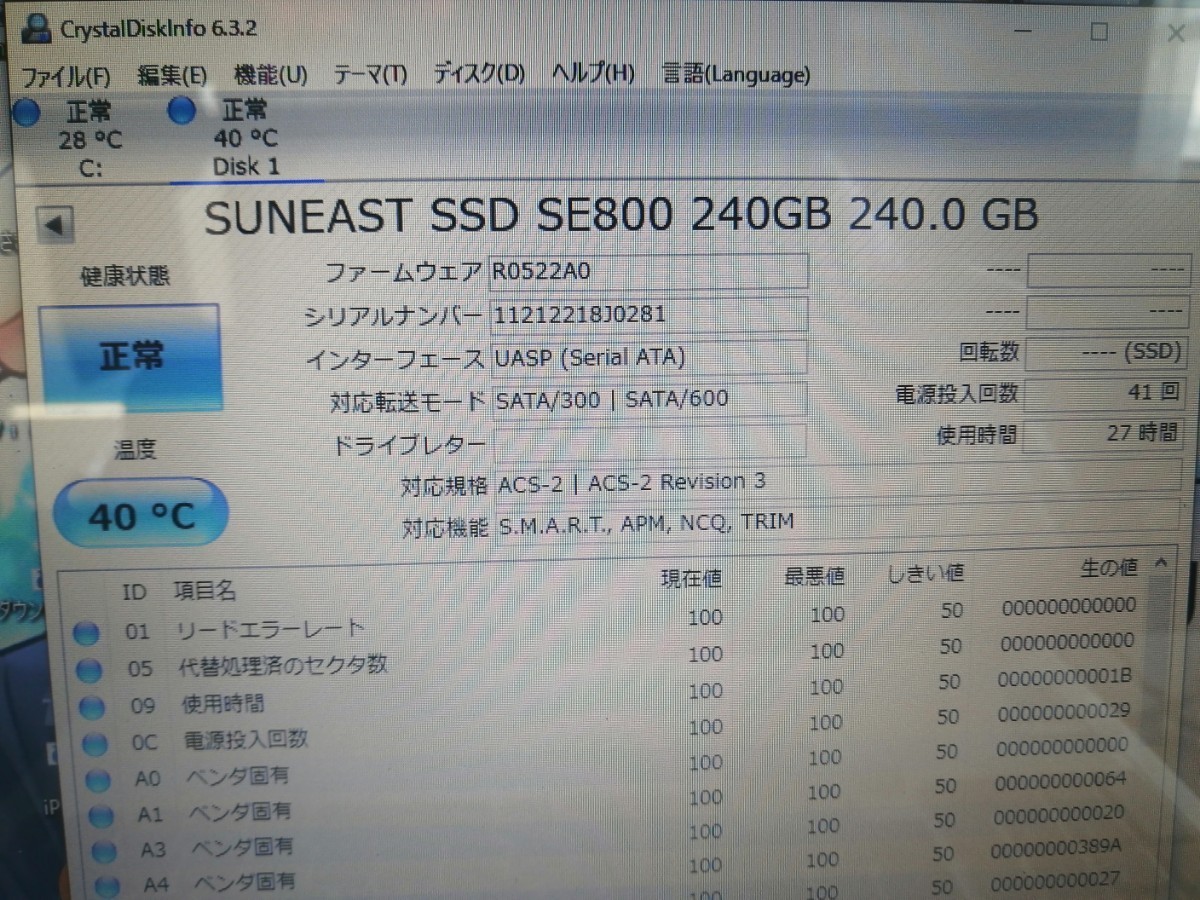Click the firmware field R0522A0
This screenshot has height=900, width=1200.
pyautogui.click(x=648, y=271)
